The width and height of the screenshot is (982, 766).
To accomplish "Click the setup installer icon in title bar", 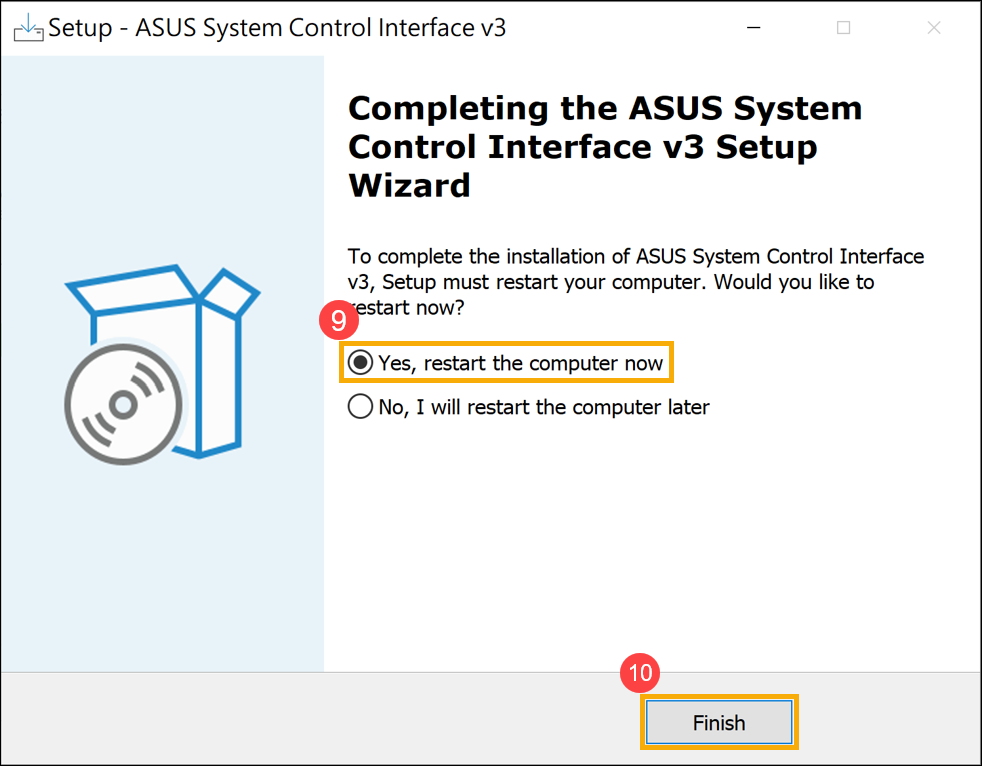I will point(28,28).
